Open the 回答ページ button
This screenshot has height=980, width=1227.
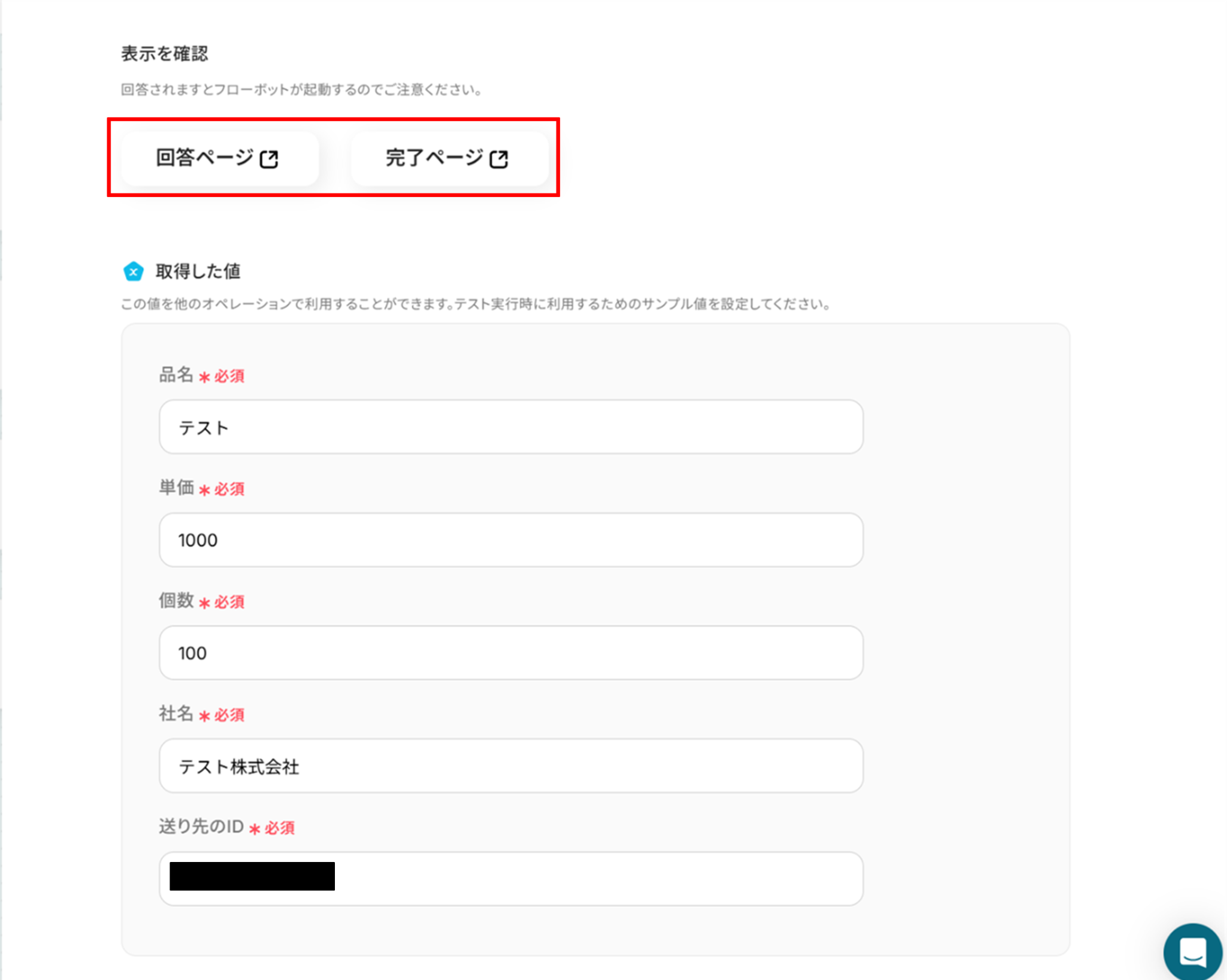(219, 159)
